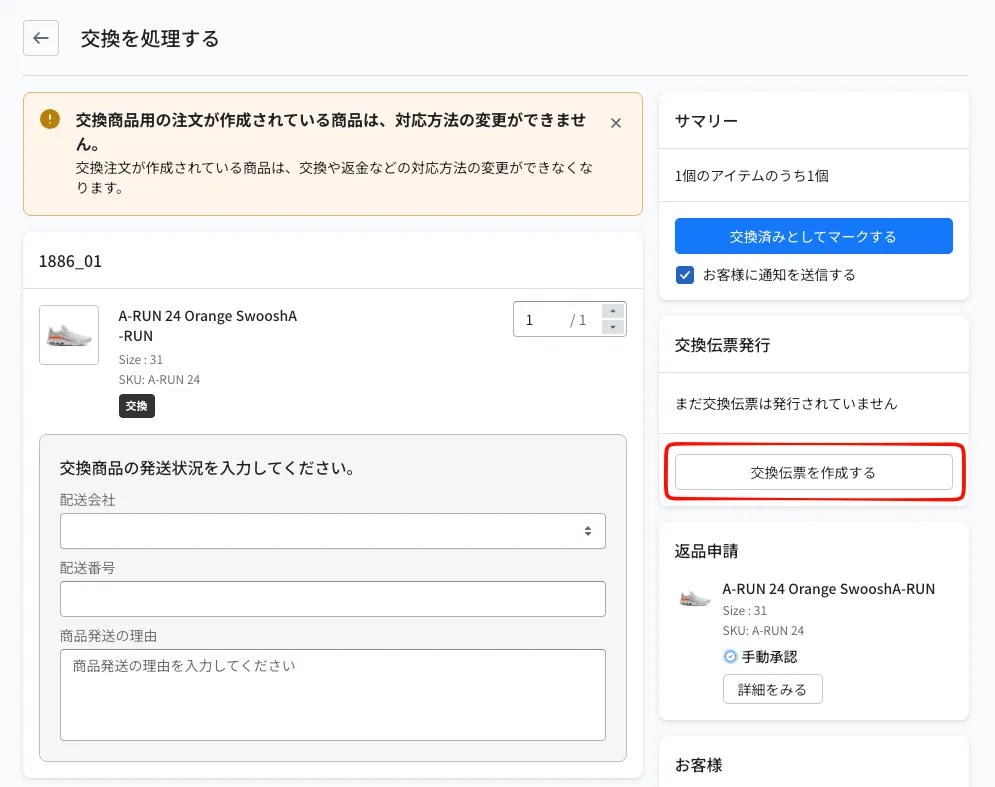This screenshot has width=995, height=787.
Task: Increase the item quantity with up arrow
Action: (x=613, y=311)
